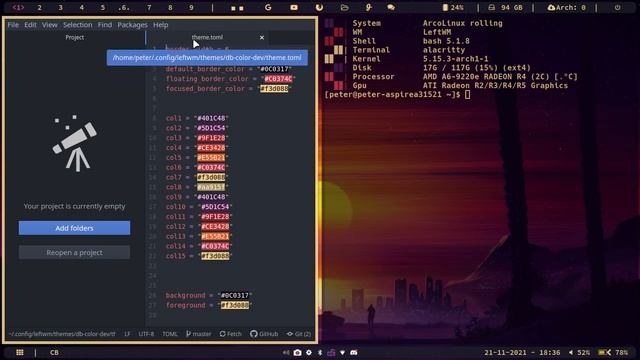Switch to workspace 9 in top bar

(x=191, y=7)
